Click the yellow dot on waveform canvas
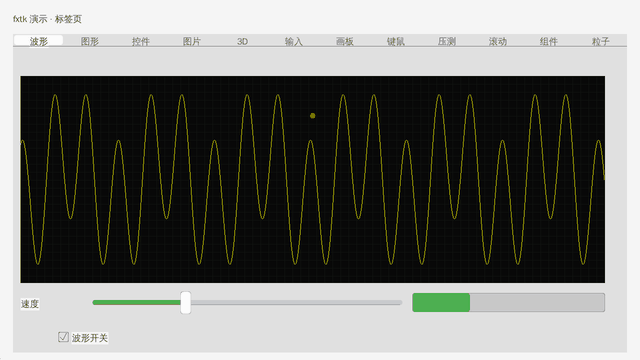 click(313, 116)
